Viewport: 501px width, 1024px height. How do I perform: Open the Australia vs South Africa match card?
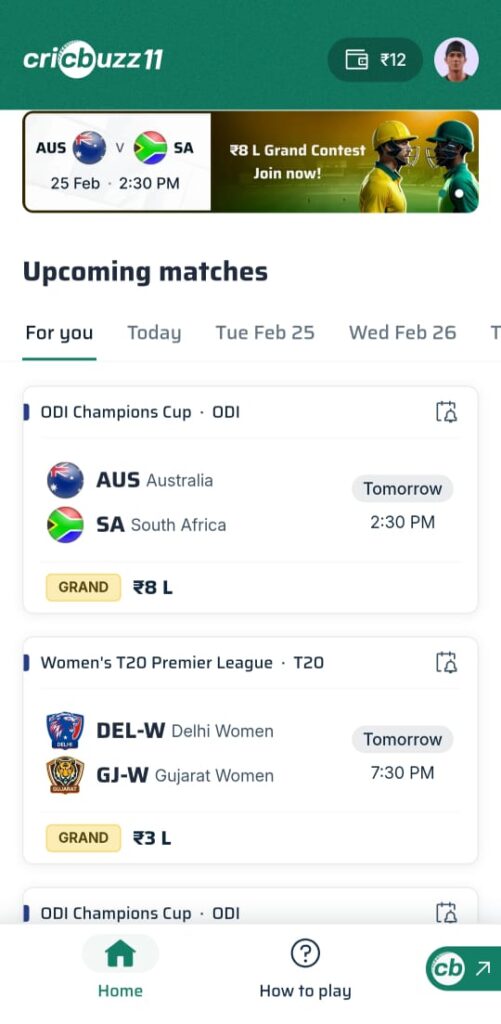tap(251, 500)
